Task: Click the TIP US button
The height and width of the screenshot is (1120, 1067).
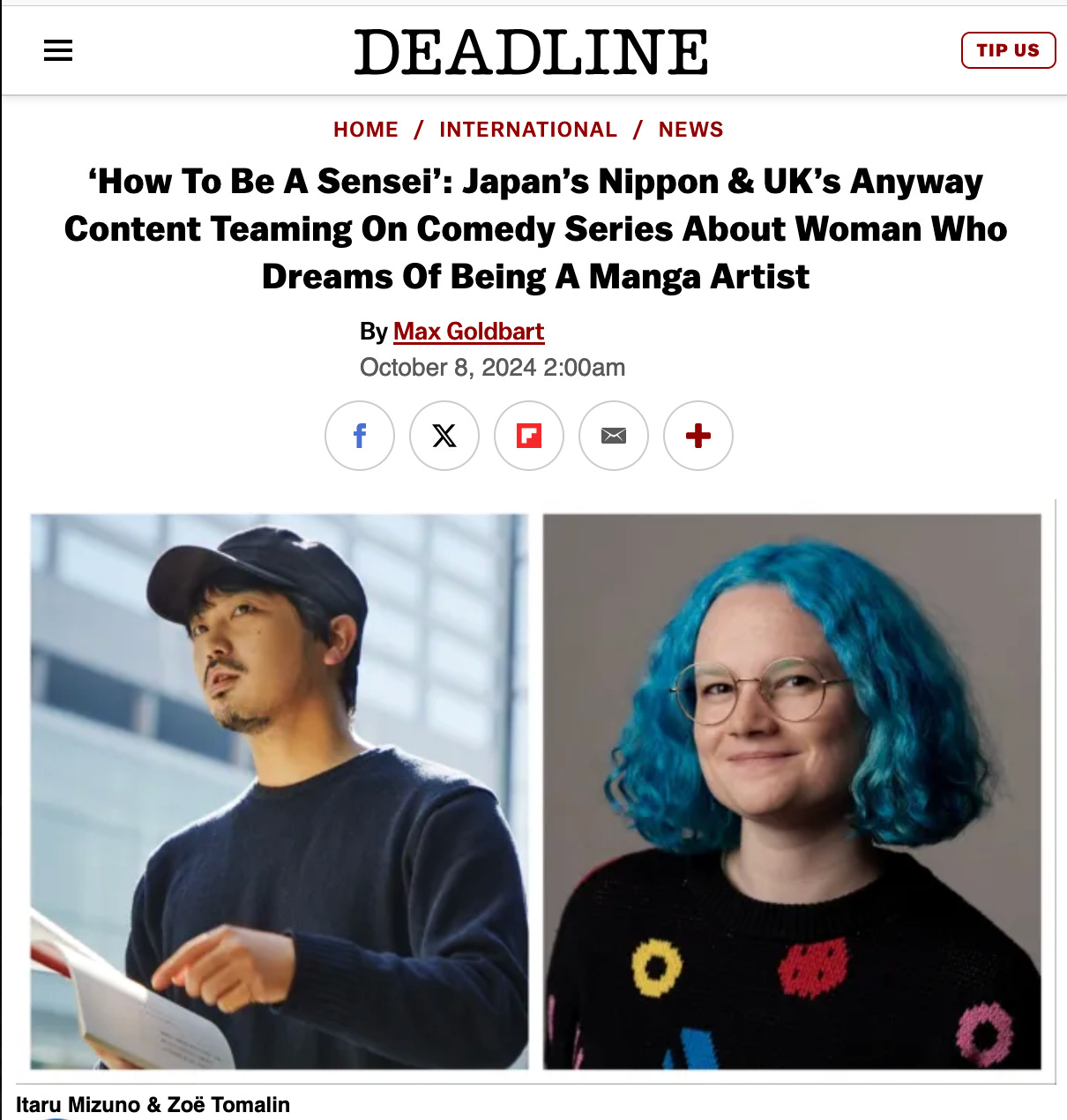Action: click(x=1008, y=50)
